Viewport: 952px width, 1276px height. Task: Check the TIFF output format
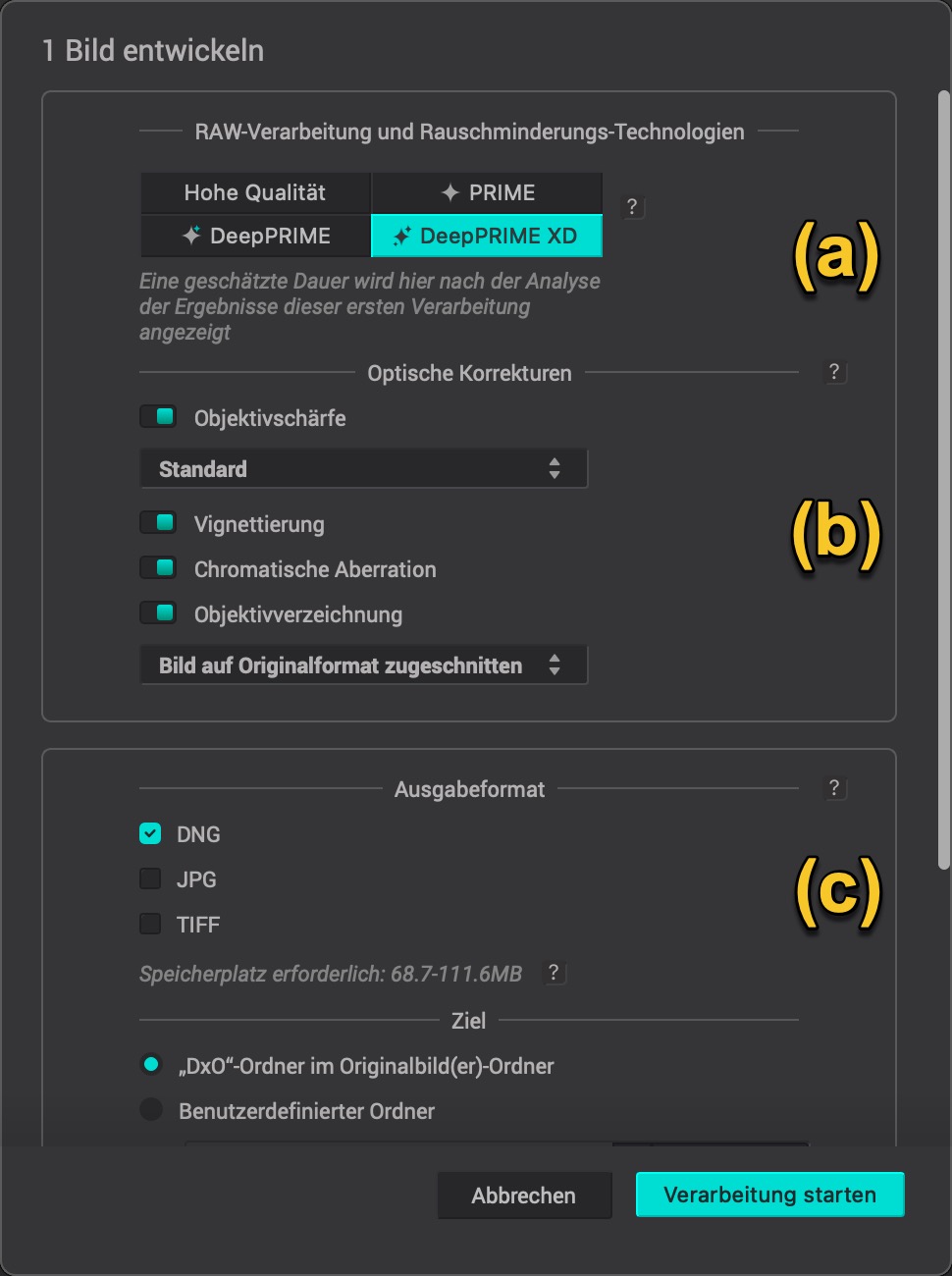pos(150,925)
